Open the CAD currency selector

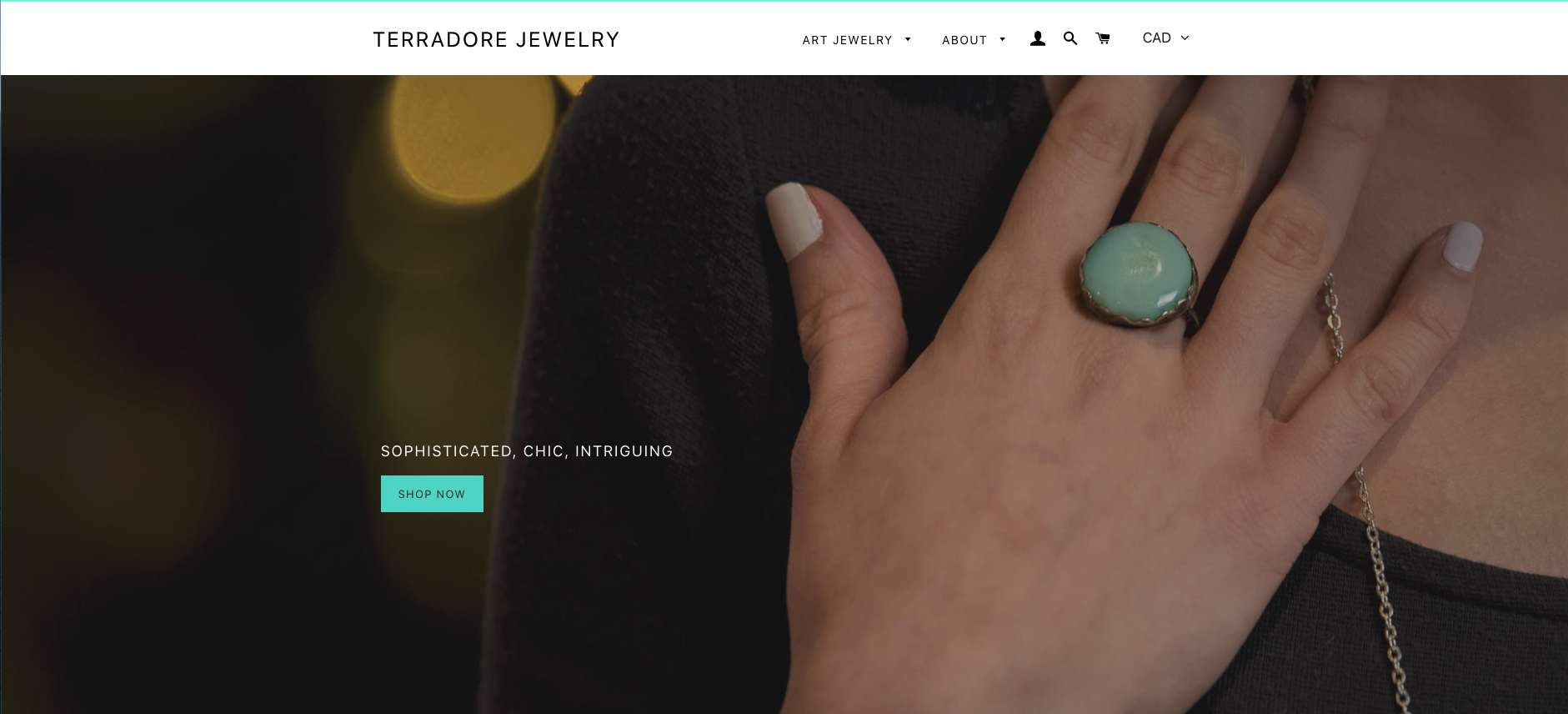1165,38
